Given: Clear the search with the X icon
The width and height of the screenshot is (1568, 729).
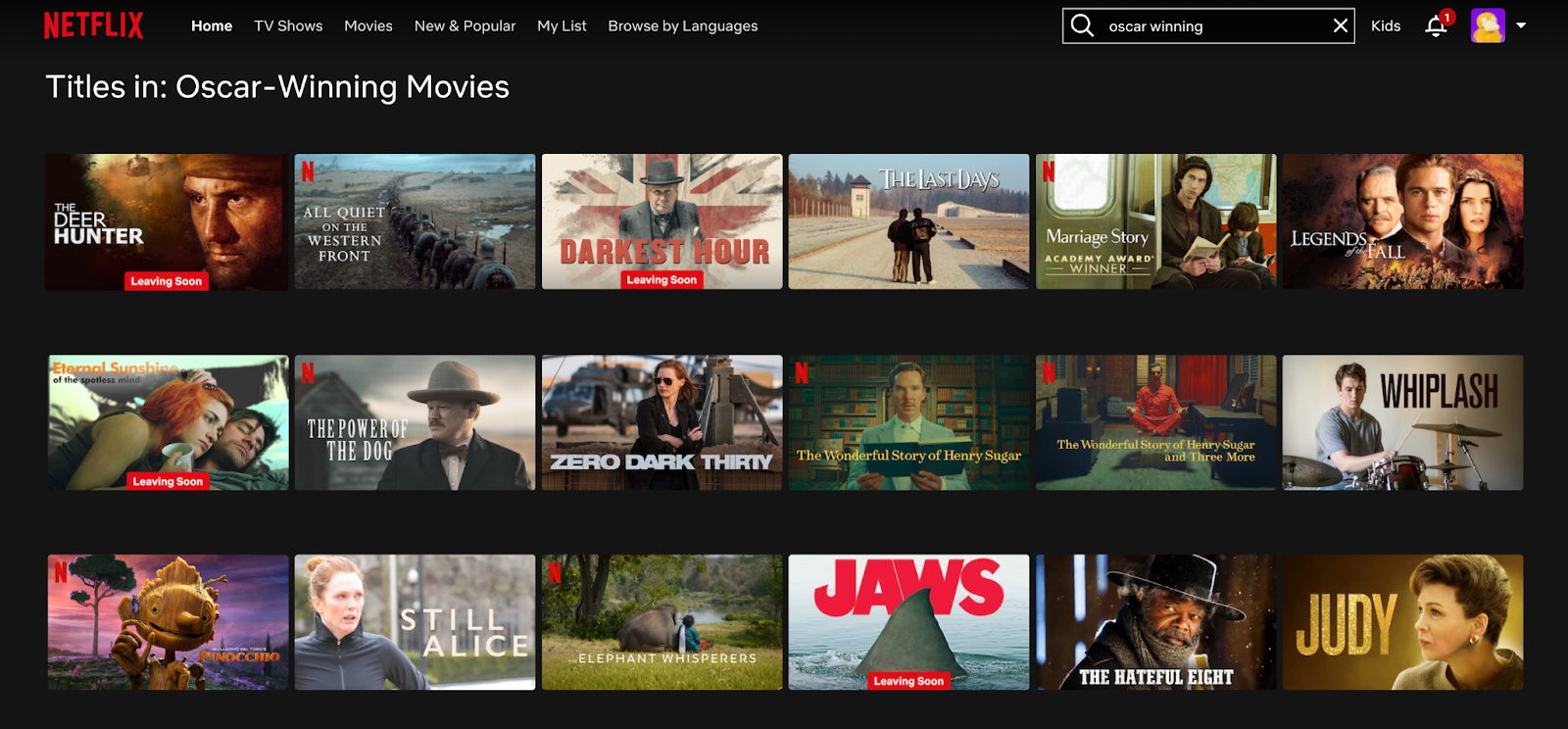Looking at the screenshot, I should tap(1341, 25).
